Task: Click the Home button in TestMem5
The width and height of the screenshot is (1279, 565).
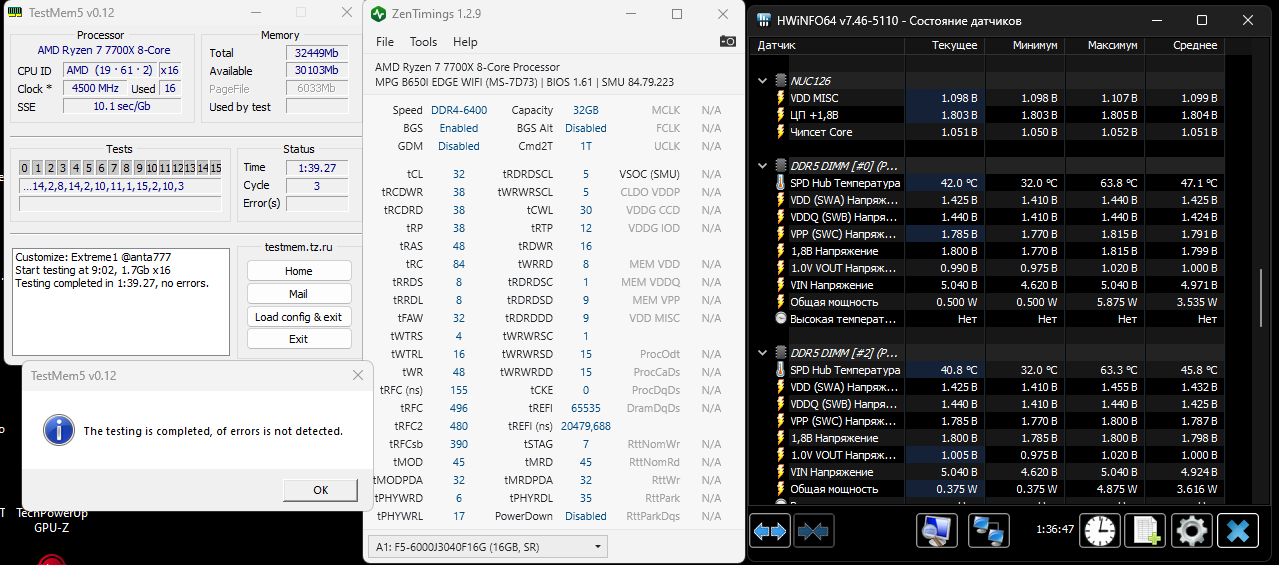Action: [299, 271]
